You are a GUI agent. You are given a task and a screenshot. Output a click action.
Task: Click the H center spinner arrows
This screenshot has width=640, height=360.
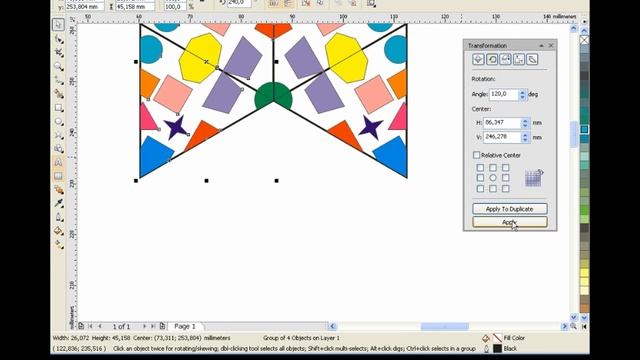pyautogui.click(x=526, y=123)
